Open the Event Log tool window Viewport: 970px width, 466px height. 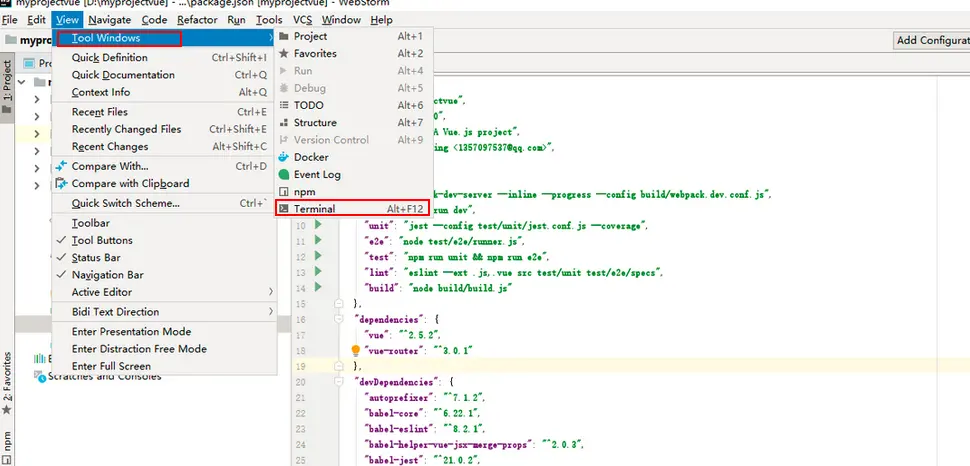click(353, 175)
